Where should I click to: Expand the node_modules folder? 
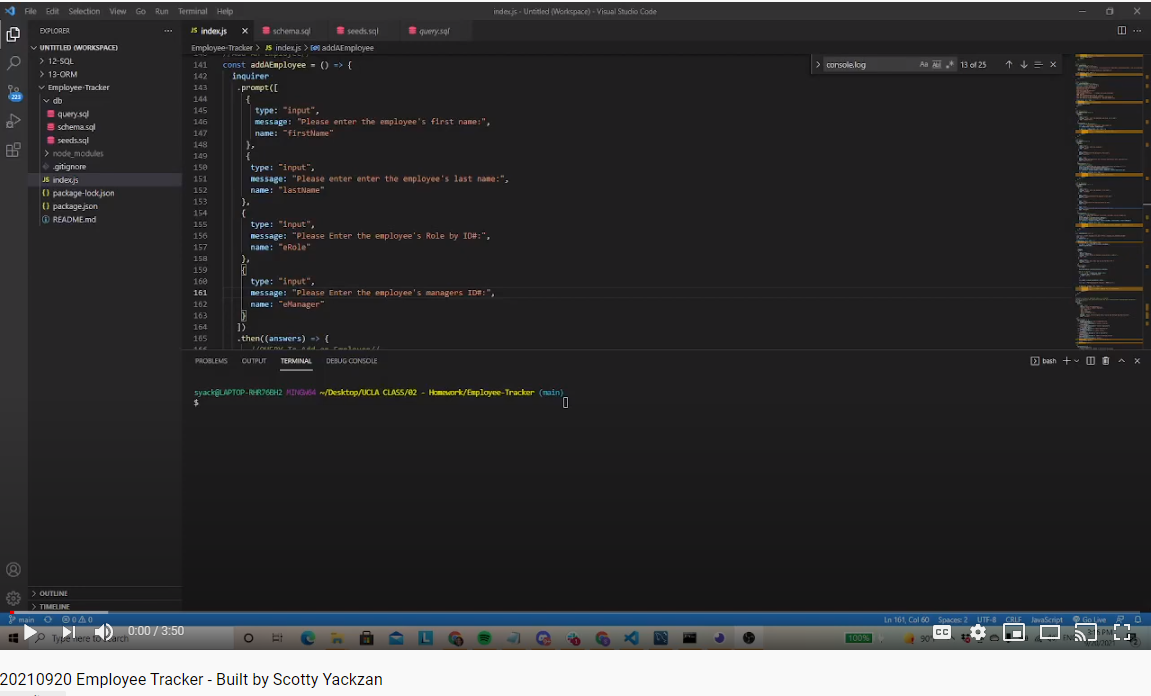77,153
